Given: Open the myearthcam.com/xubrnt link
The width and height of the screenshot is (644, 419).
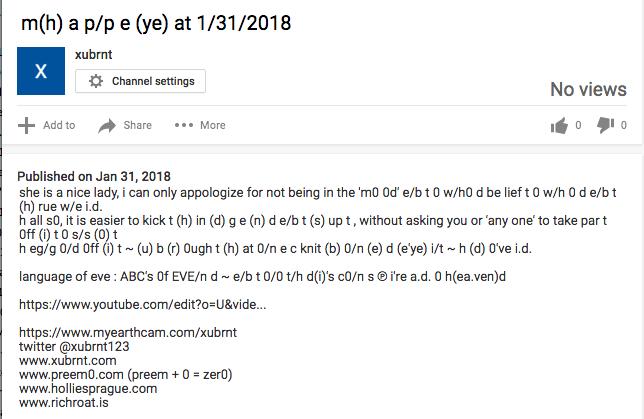Looking at the screenshot, I should (x=128, y=332).
